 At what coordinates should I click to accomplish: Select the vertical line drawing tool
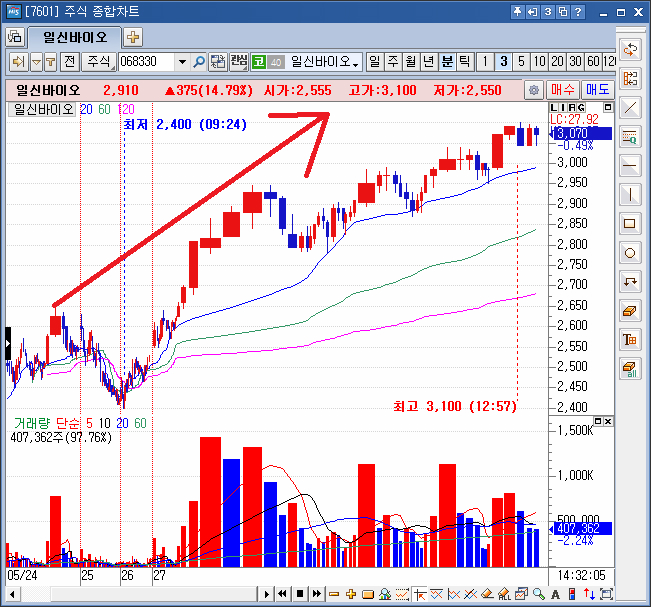tap(630, 194)
